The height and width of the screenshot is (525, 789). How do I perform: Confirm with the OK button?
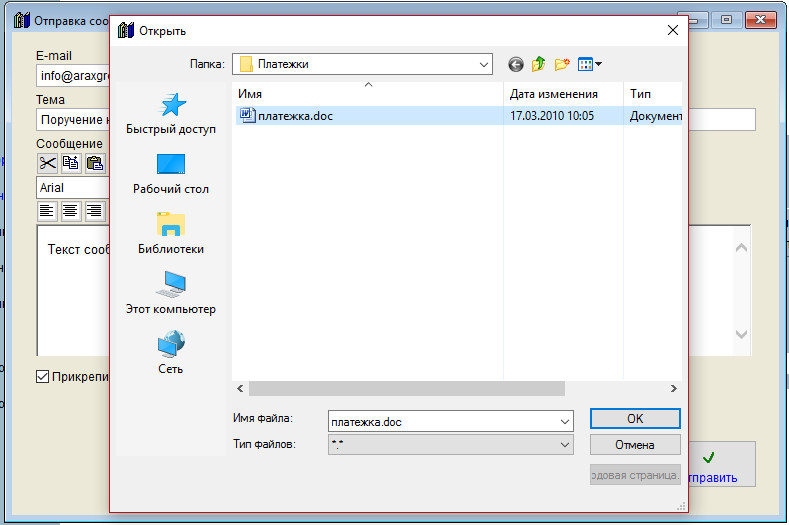tap(635, 419)
